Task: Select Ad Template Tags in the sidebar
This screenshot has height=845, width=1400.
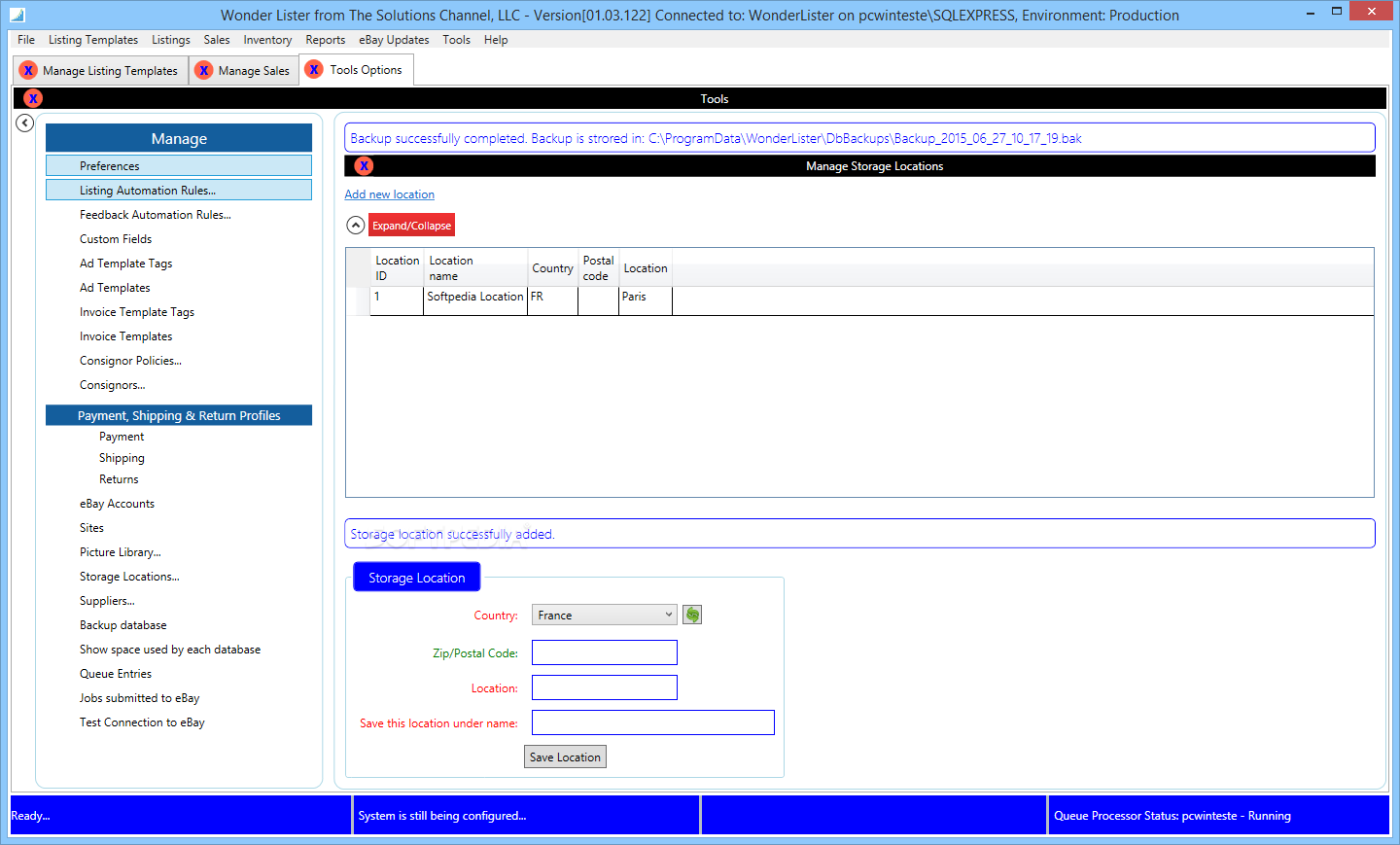Action: [x=126, y=264]
